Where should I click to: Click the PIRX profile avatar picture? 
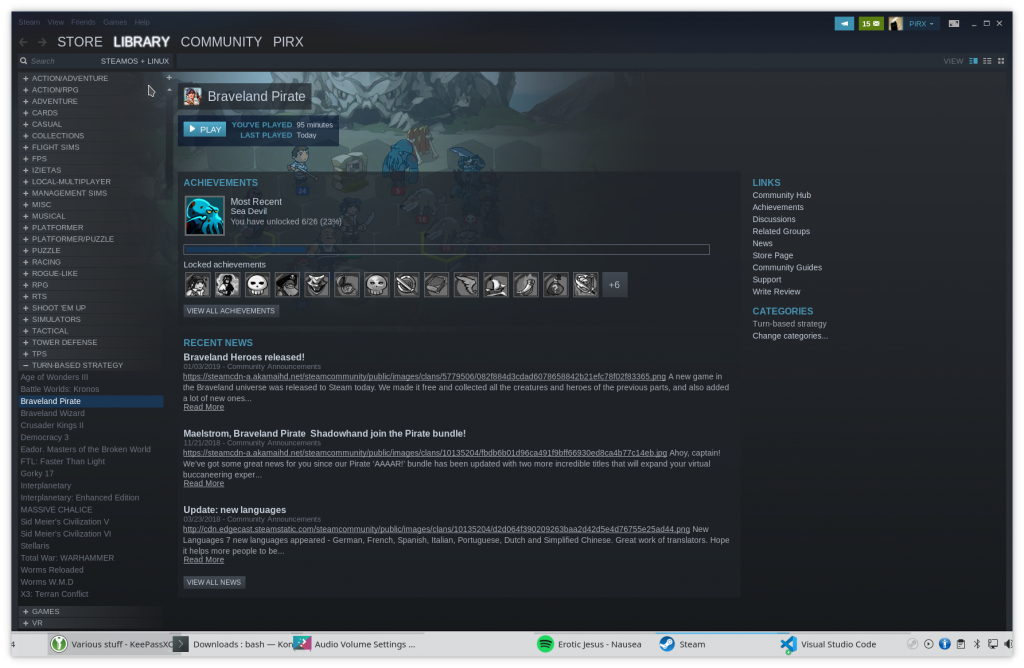pos(895,24)
